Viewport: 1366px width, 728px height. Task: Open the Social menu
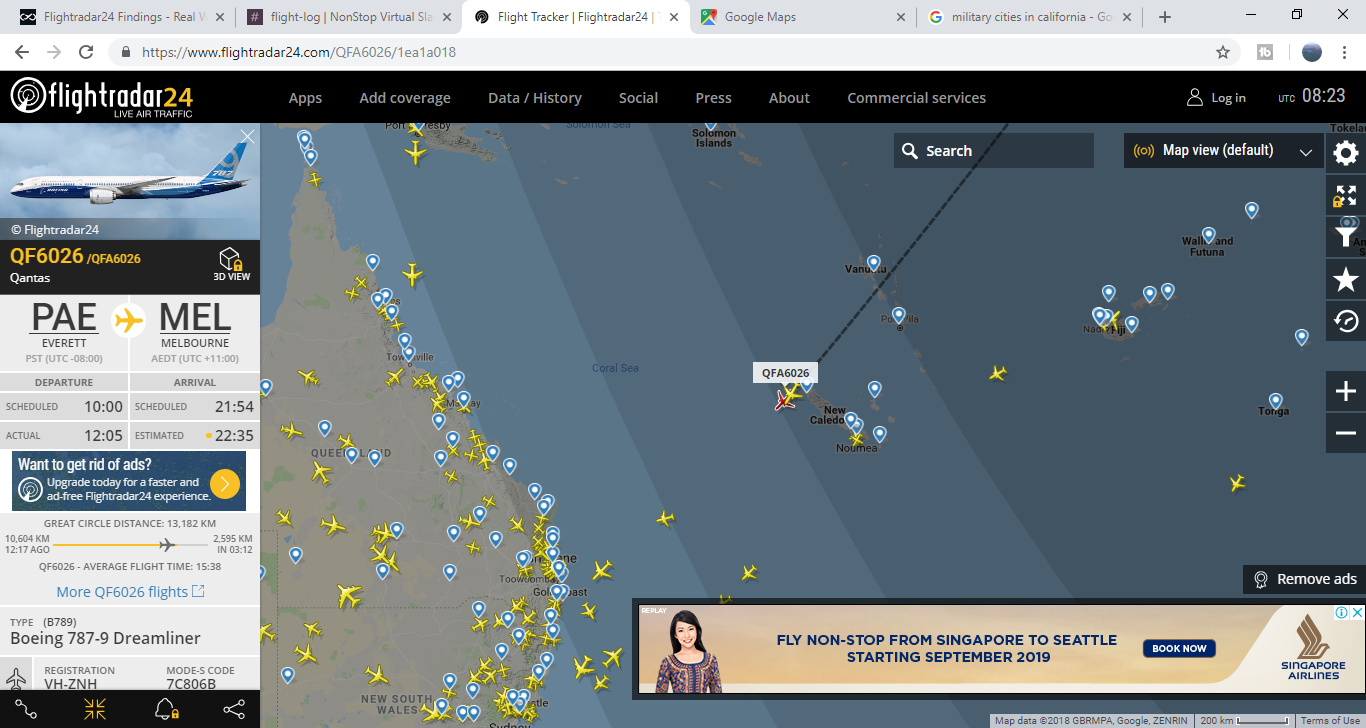[x=638, y=98]
